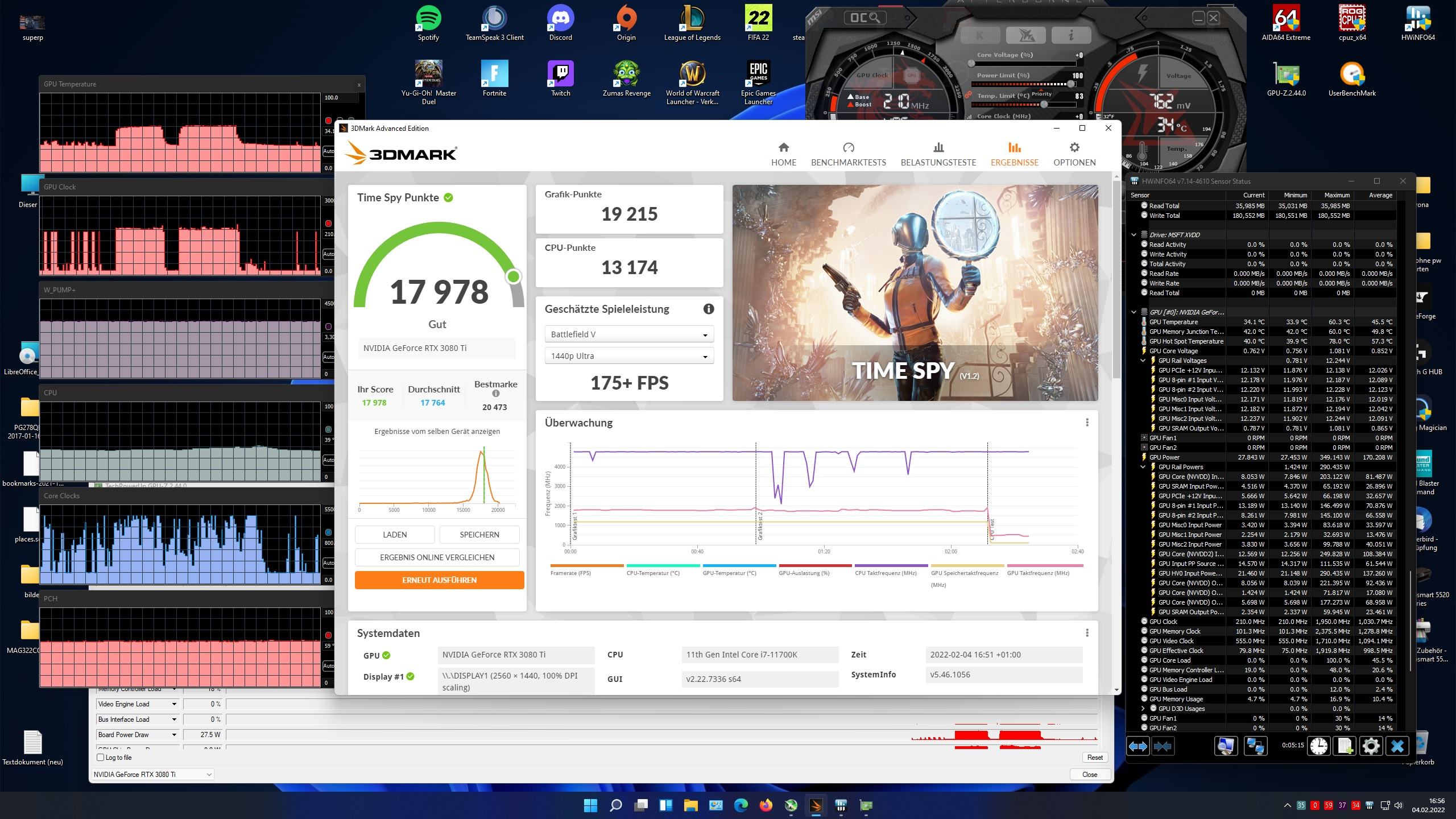Toggle red record dot on GPU Temperature graph
Image resolution: width=1456 pixels, height=819 pixels.
click(328, 121)
